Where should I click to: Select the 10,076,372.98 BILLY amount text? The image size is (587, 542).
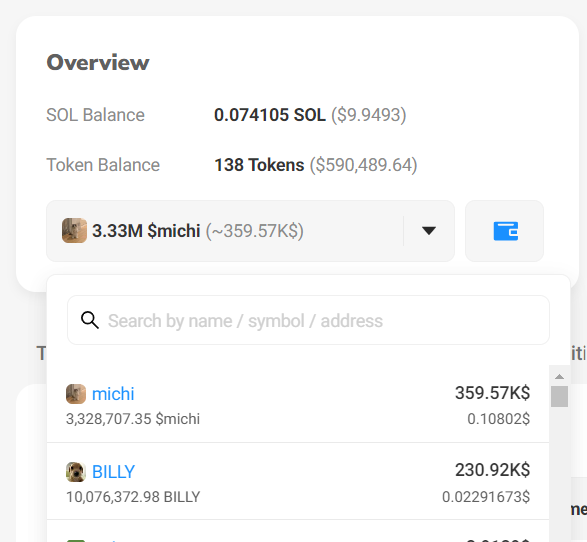133,497
